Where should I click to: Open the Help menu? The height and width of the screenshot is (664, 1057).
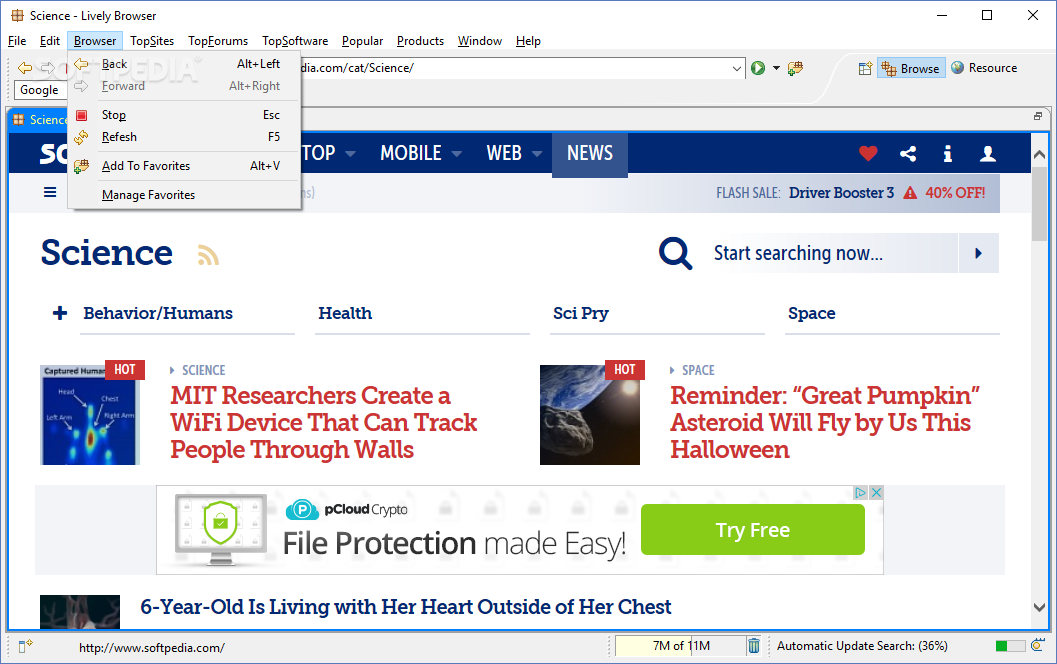point(528,41)
